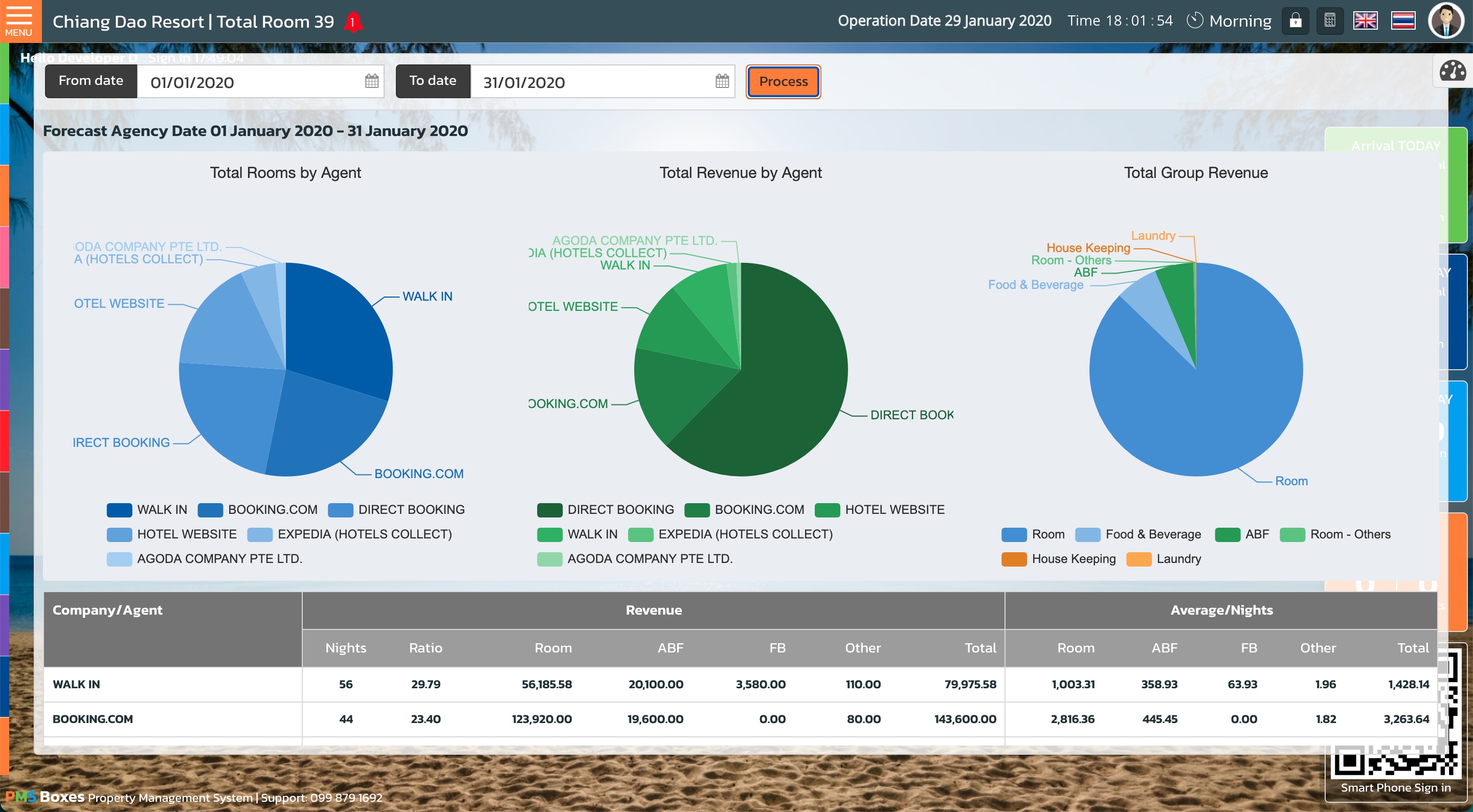This screenshot has height=812, width=1473.
Task: Toggle DIRECT BOOKING legend in revenue chart
Action: tap(606, 509)
